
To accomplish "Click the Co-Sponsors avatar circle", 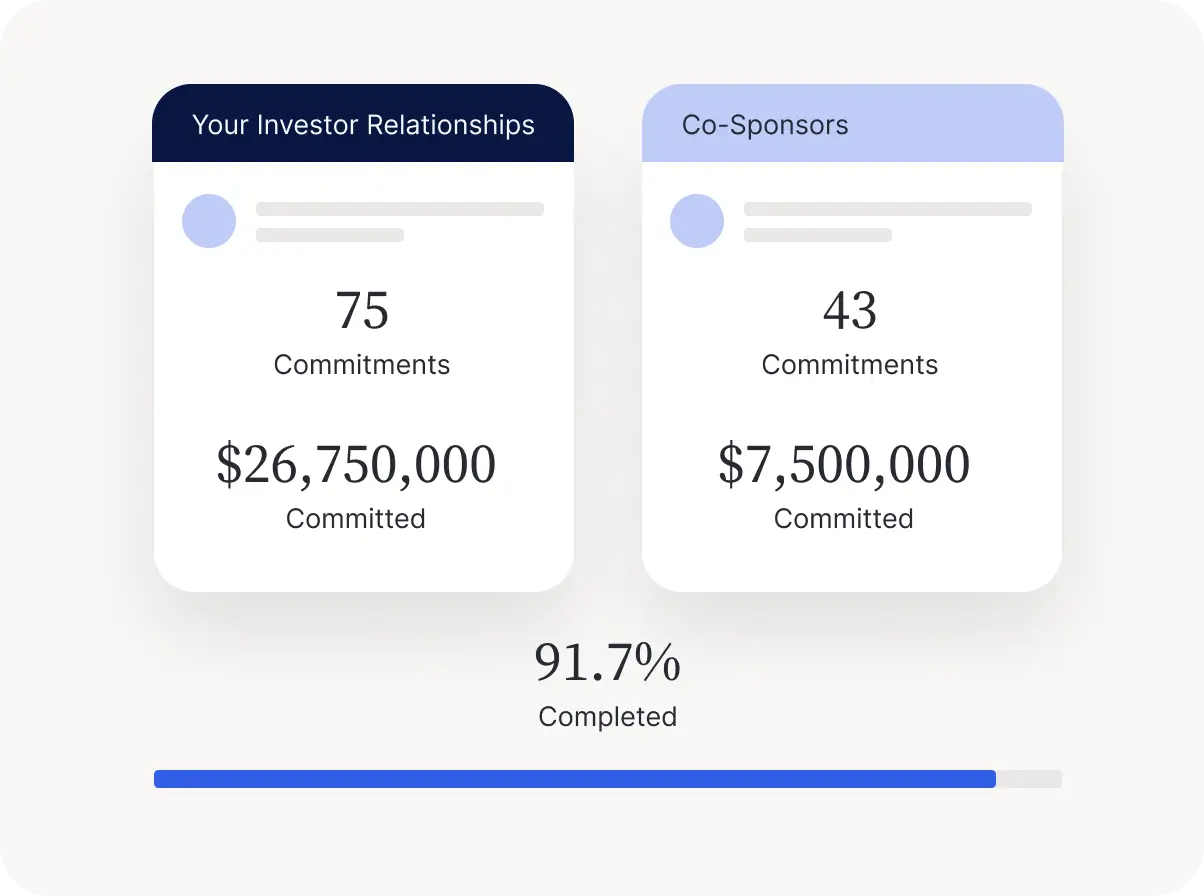I will pyautogui.click(x=697, y=221).
